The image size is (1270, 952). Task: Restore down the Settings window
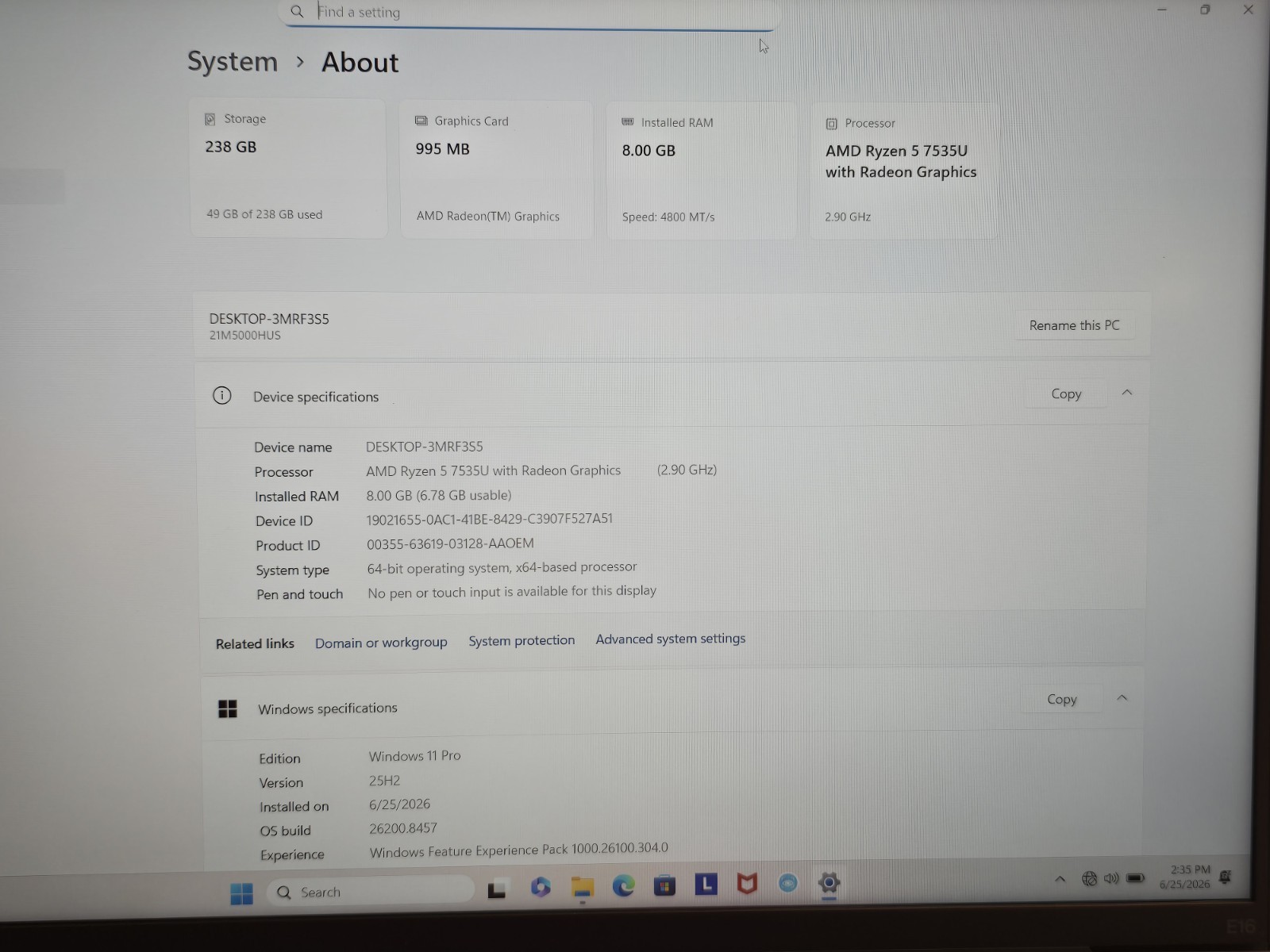(x=1205, y=10)
